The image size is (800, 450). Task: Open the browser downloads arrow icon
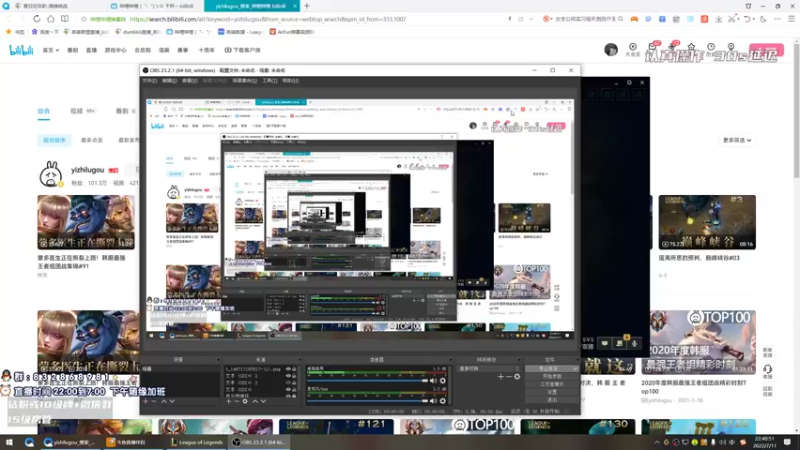click(x=718, y=19)
